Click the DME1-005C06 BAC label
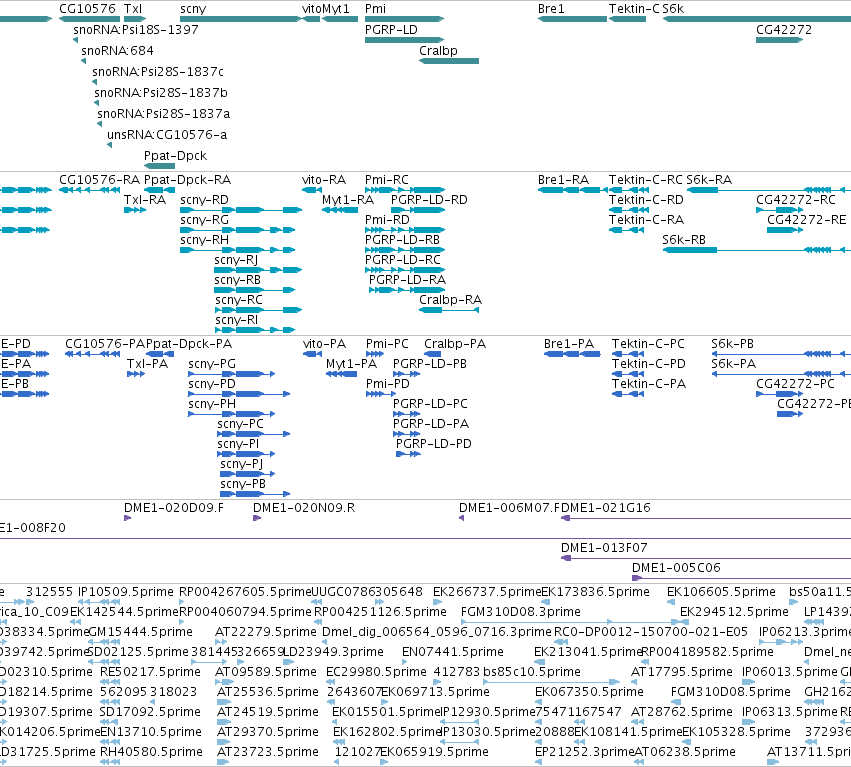Image resolution: width=851 pixels, height=767 pixels. coord(676,568)
